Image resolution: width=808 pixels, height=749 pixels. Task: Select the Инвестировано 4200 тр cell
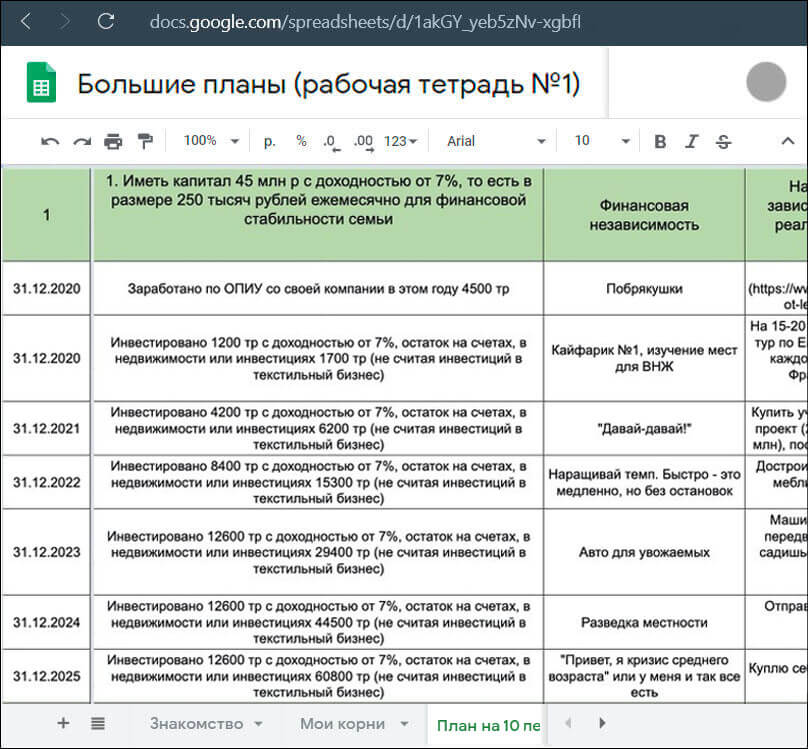[x=318, y=429]
